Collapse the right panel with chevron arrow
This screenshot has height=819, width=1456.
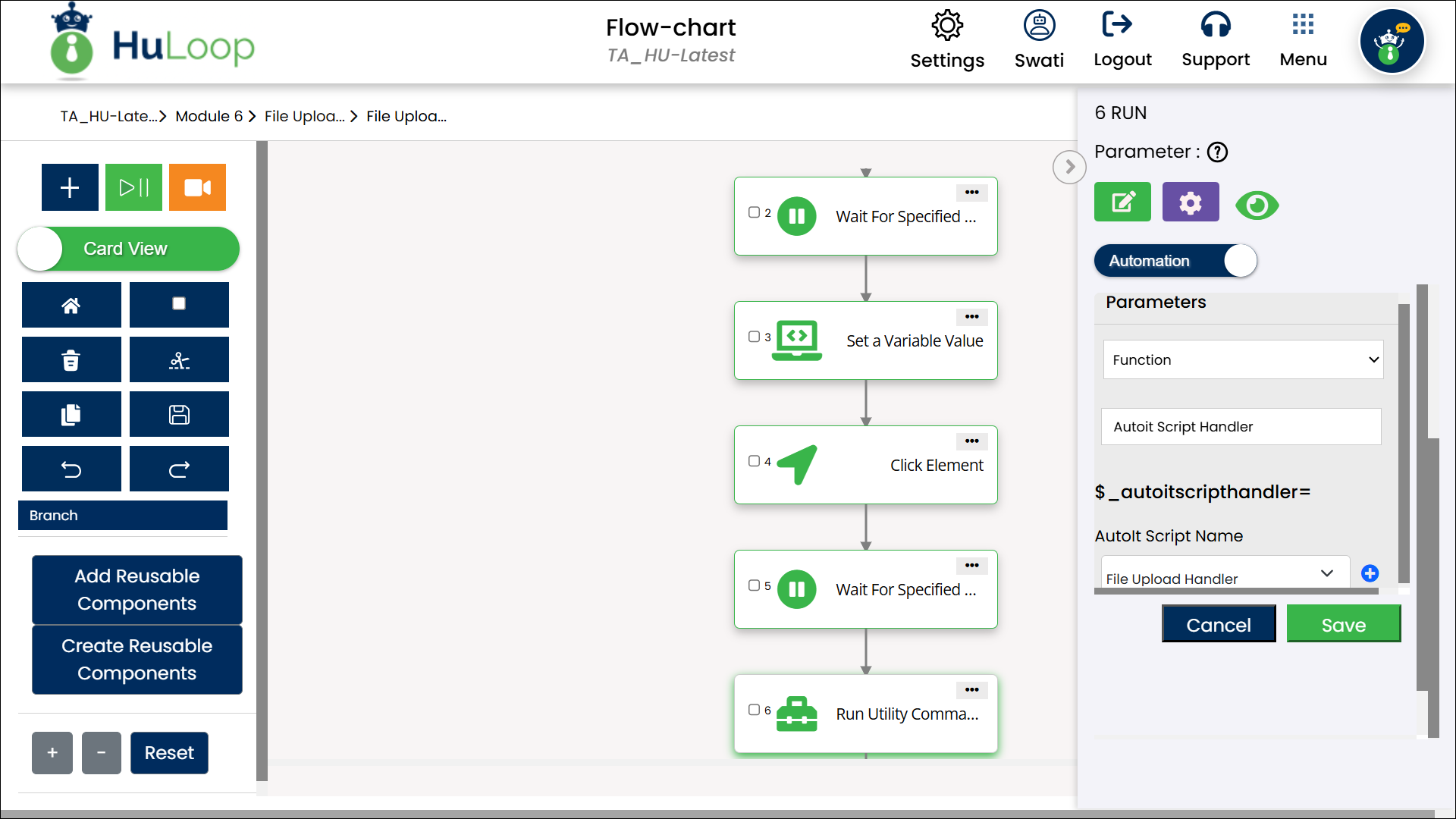pos(1069,167)
